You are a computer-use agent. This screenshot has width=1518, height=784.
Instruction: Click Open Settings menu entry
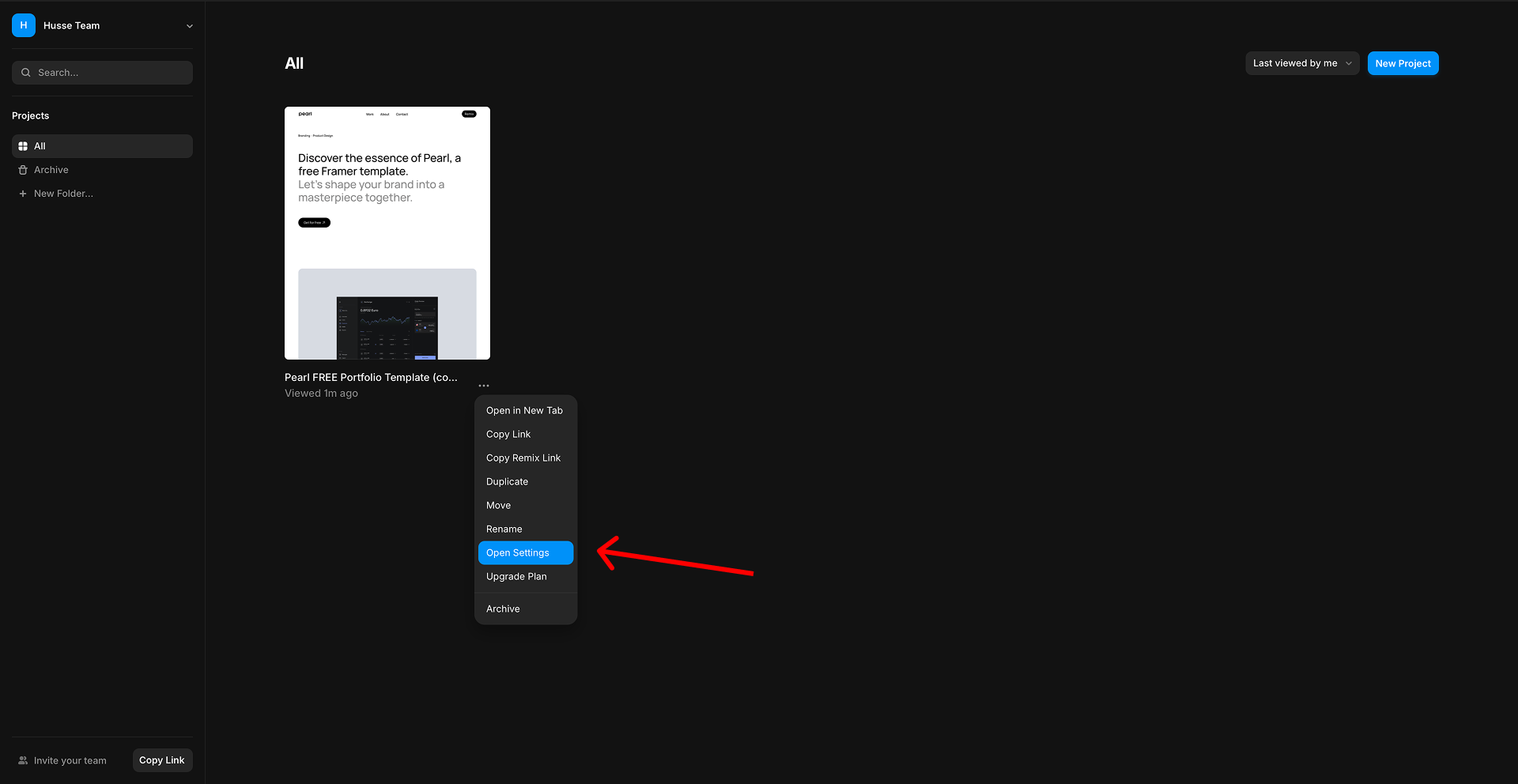tap(526, 553)
